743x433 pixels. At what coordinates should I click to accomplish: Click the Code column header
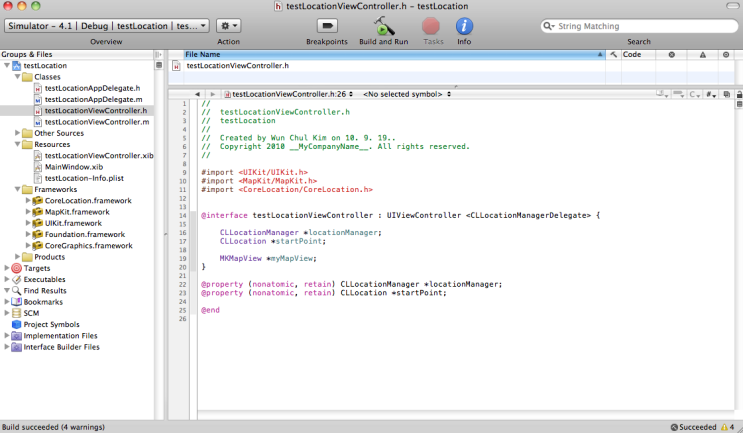[x=638, y=54]
